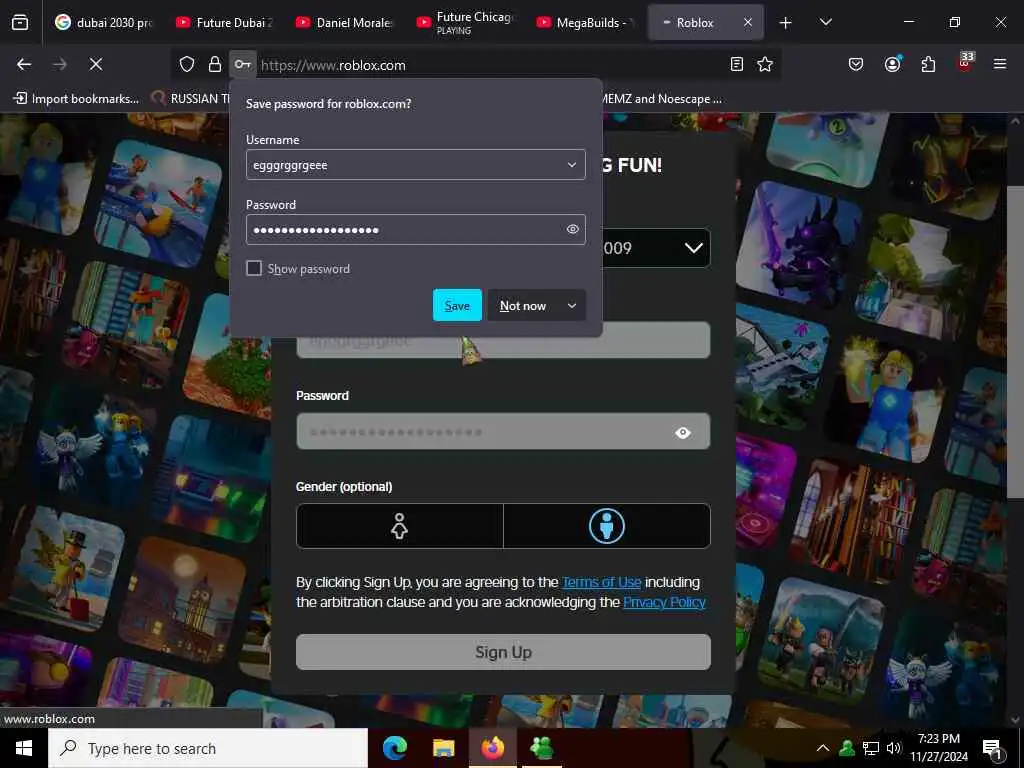The height and width of the screenshot is (768, 1024).
Task: Open the Windows Start menu
Action: tap(24, 748)
